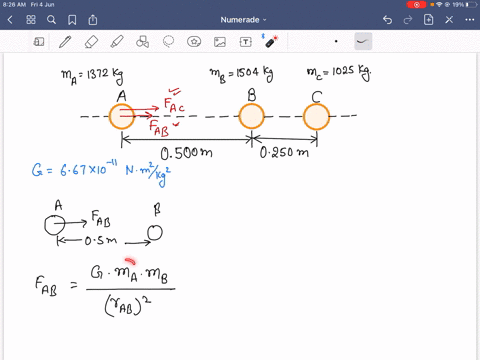Select the Highlighter tool
The image size is (480, 360).
pos(117,42)
